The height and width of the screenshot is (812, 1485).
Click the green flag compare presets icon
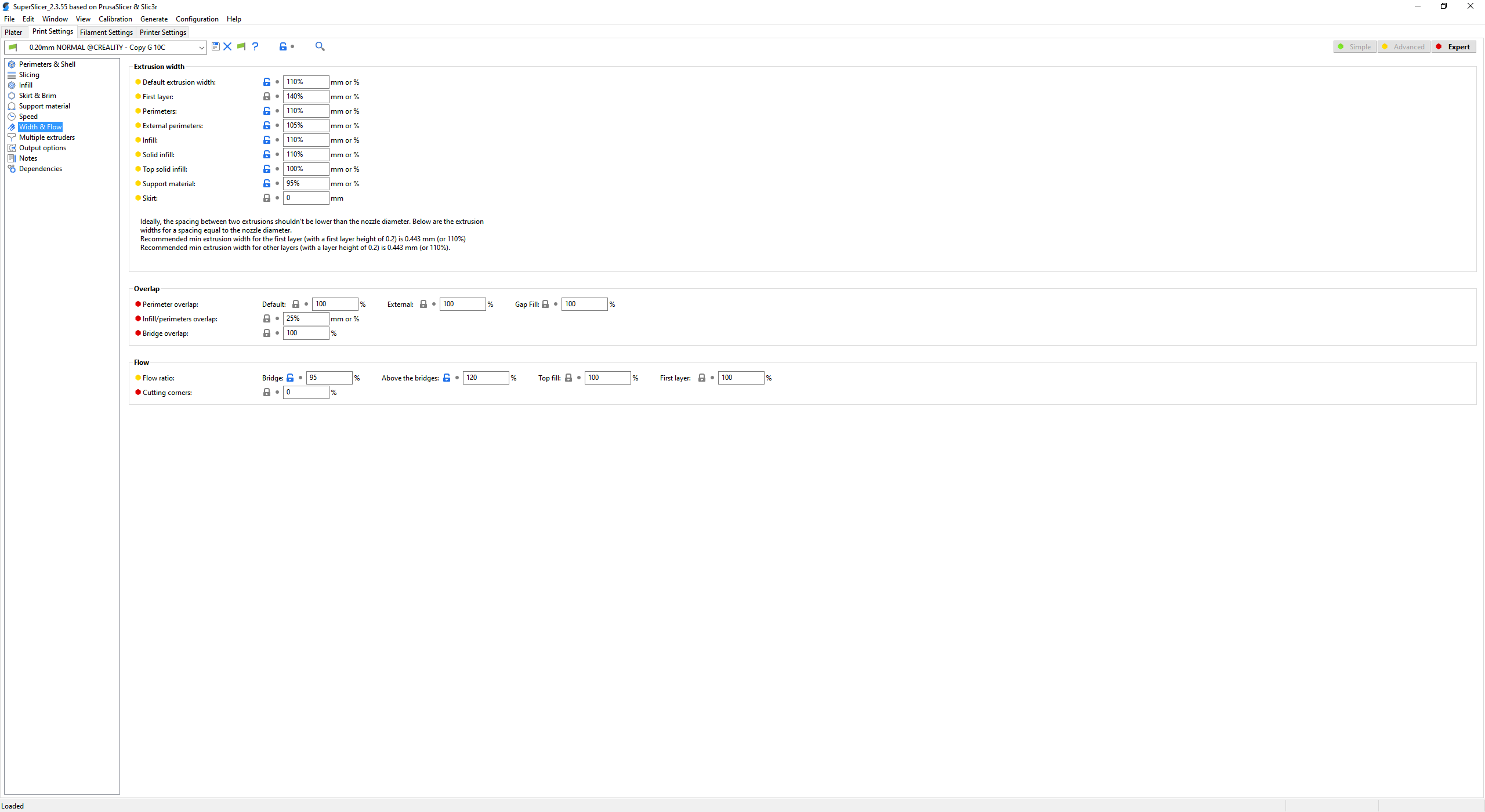(241, 46)
